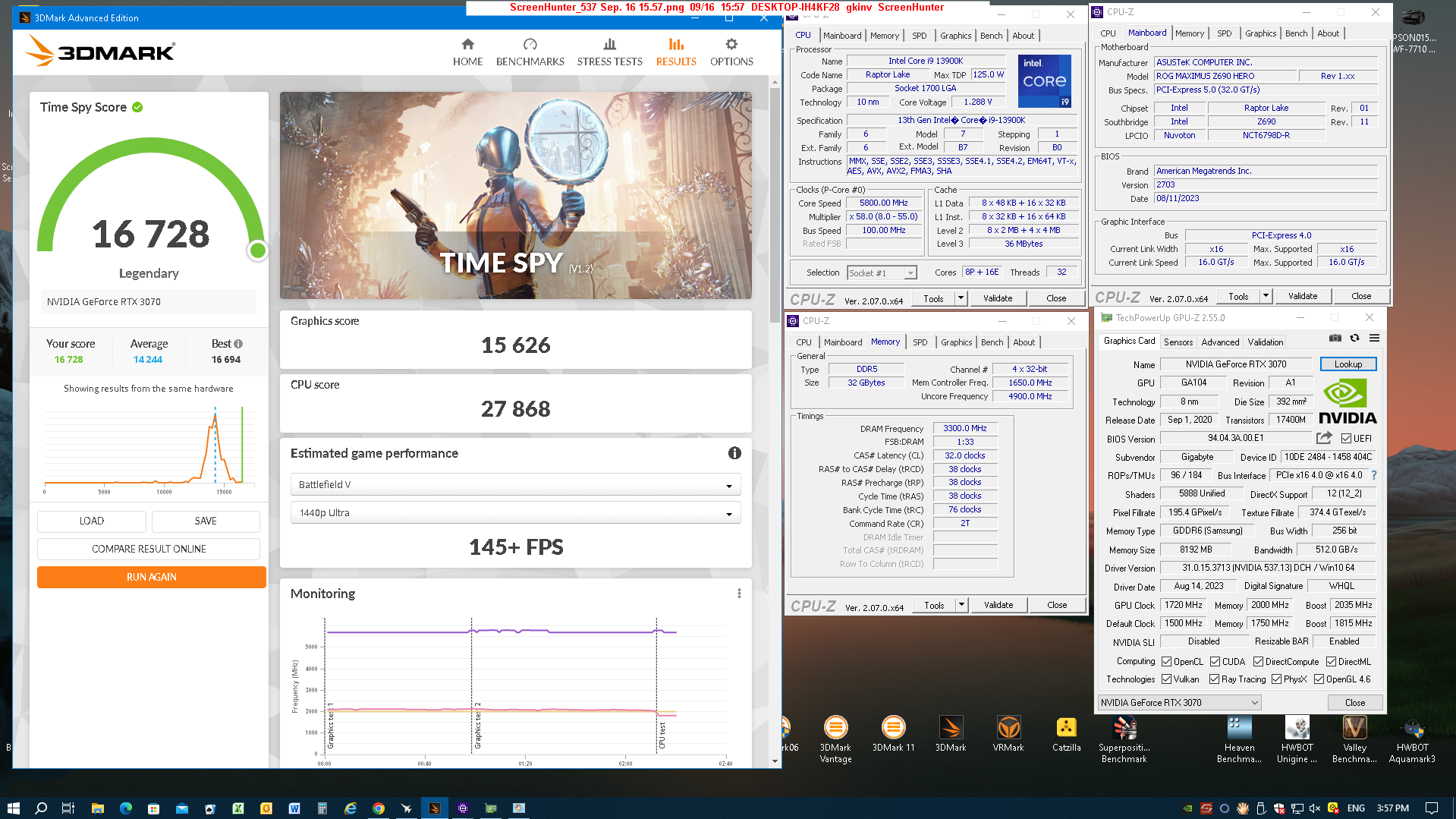Take a GPU-Z screenshot via camera icon

pyautogui.click(x=1335, y=339)
